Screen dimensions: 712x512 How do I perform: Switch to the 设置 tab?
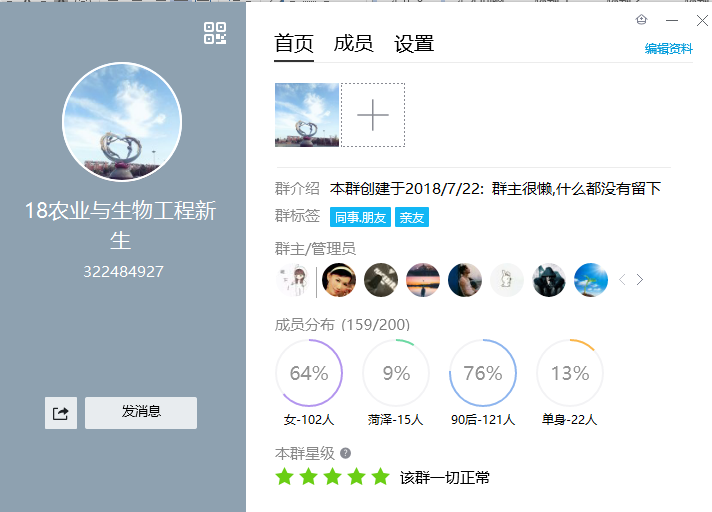[x=414, y=44]
